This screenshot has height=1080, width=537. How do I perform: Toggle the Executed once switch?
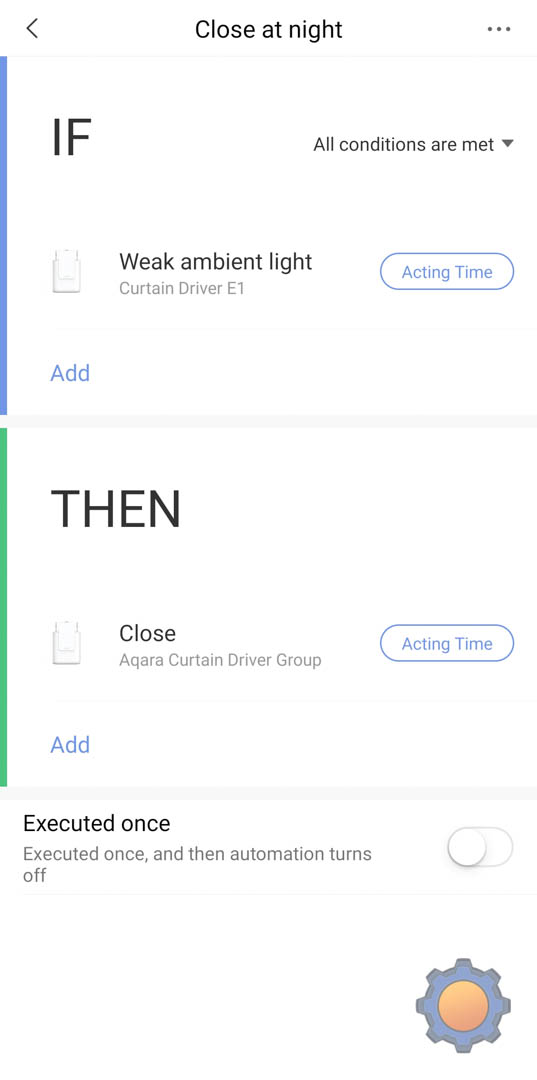pyautogui.click(x=480, y=847)
